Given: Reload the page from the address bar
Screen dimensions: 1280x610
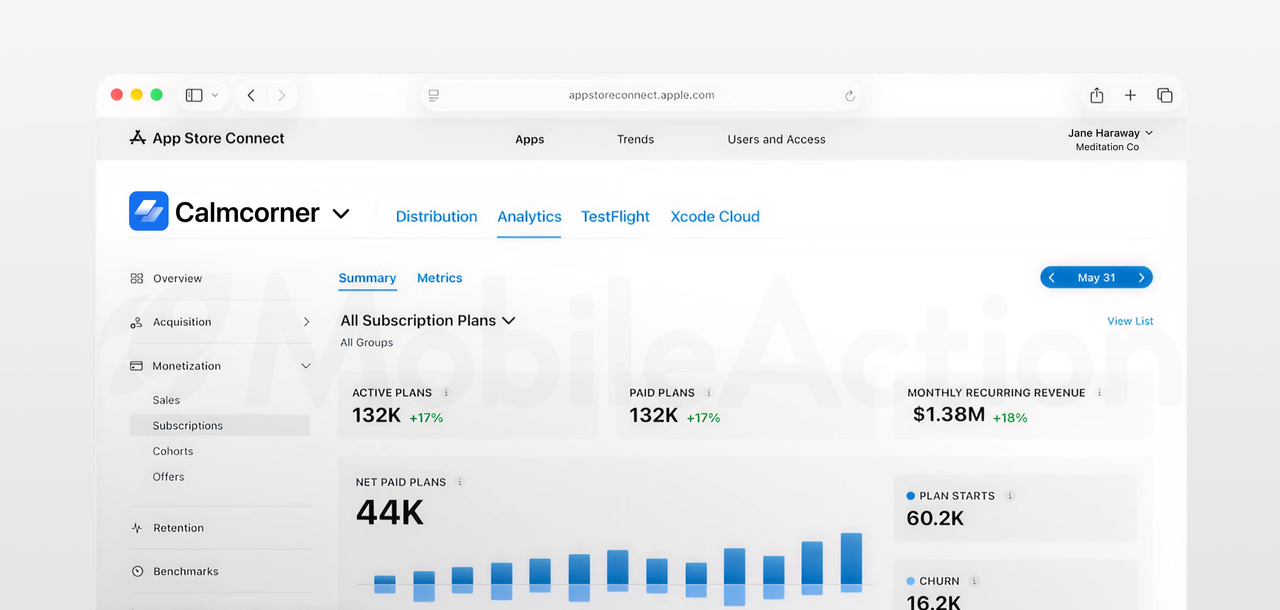Looking at the screenshot, I should pyautogui.click(x=850, y=96).
